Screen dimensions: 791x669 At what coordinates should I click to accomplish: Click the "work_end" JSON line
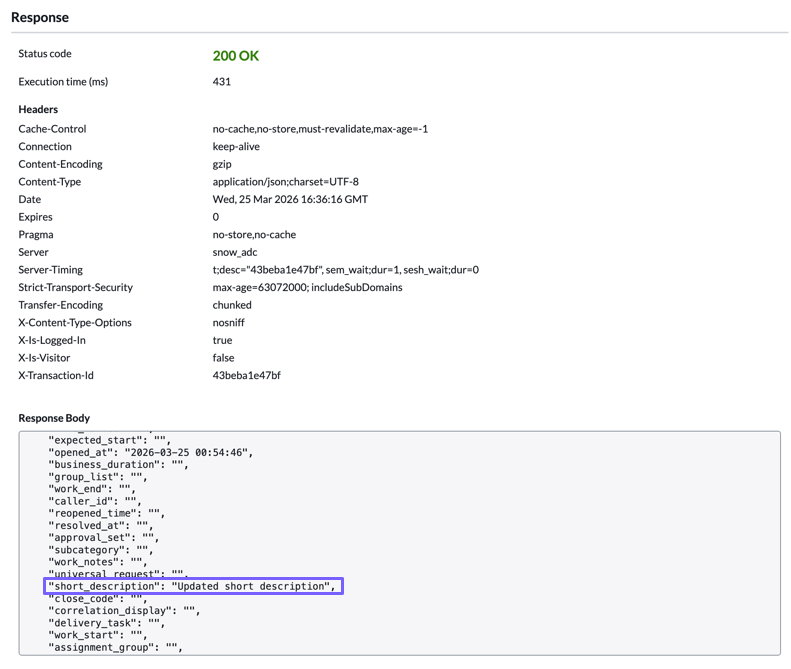92,489
